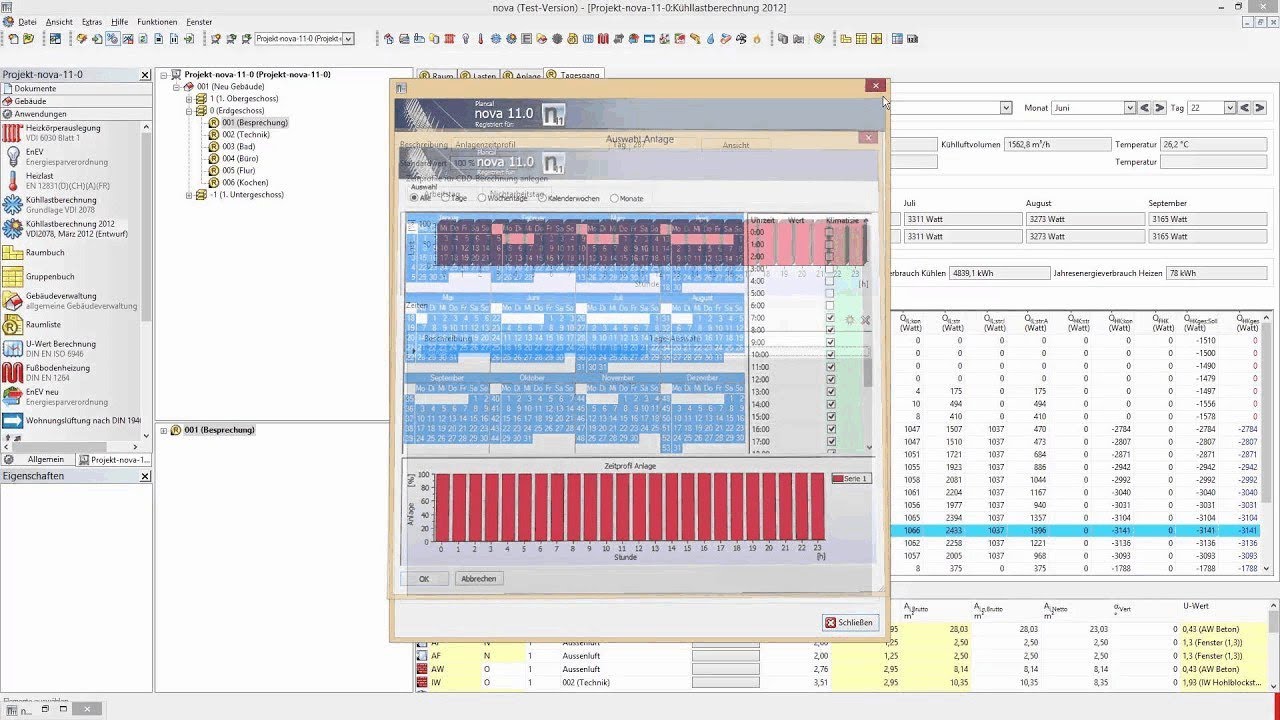
Task: Click the fan toolbar icon
Action: pyautogui.click(x=741, y=39)
